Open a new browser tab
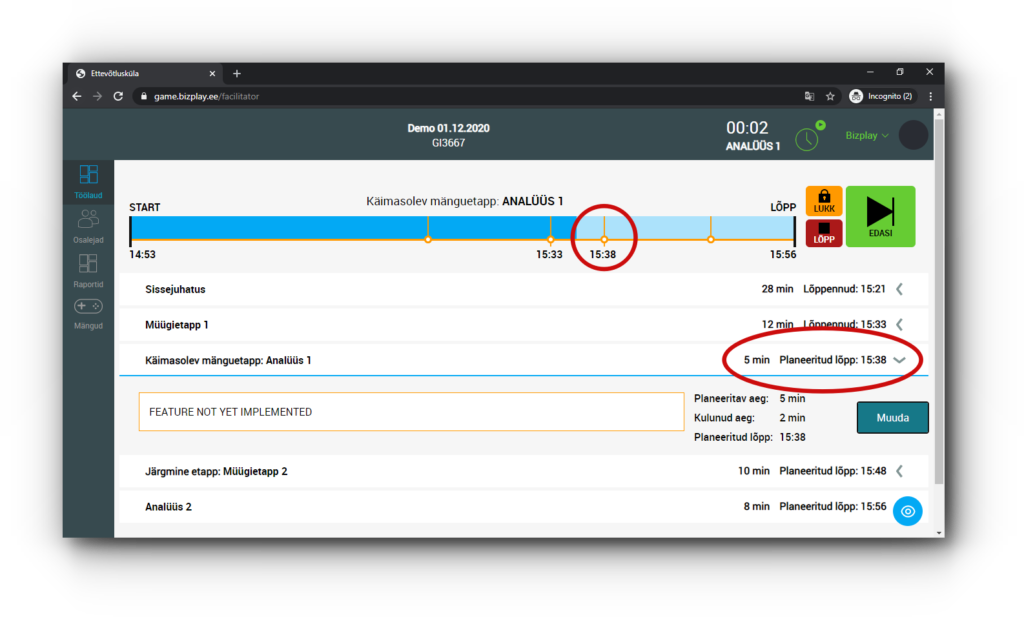Screen dimensions: 1024x617 tap(237, 73)
